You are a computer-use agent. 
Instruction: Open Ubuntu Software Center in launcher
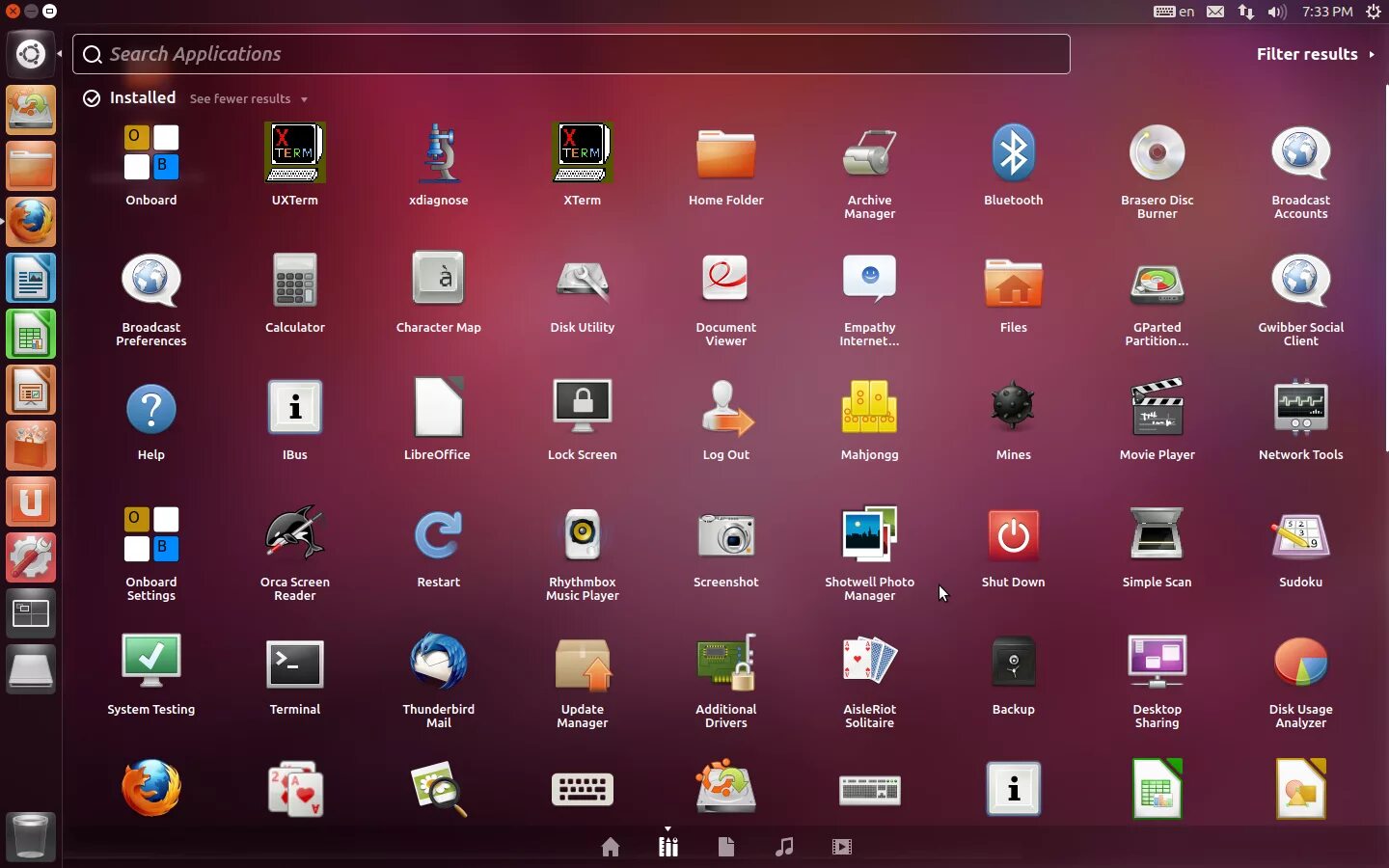point(31,446)
